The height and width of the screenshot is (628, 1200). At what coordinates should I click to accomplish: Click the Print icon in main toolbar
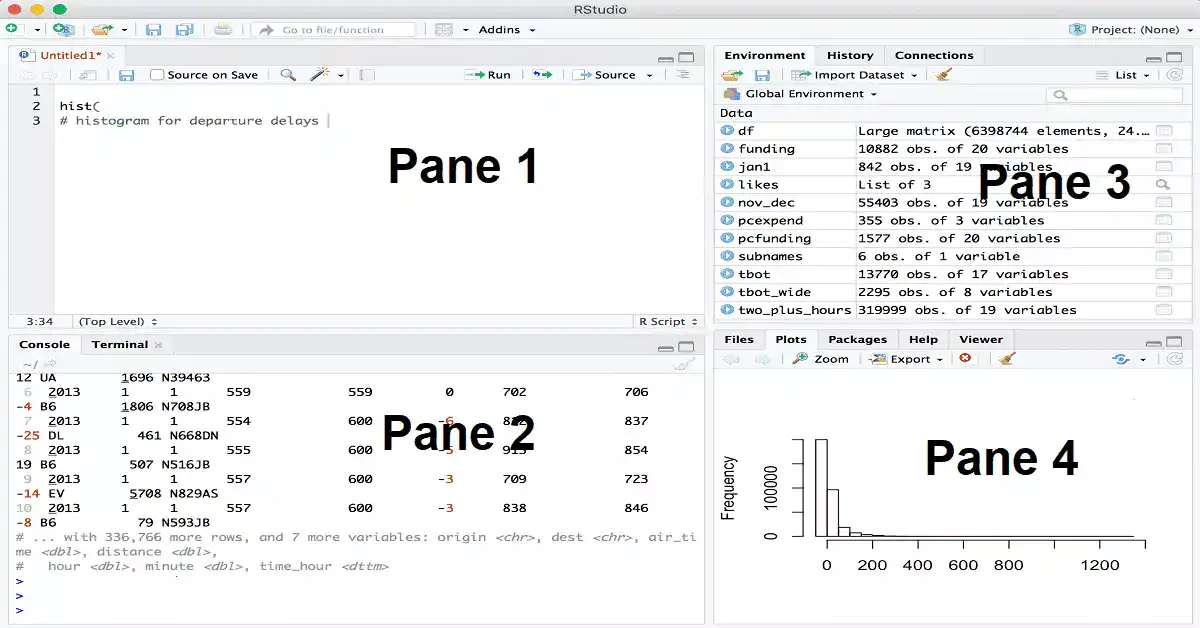click(223, 30)
